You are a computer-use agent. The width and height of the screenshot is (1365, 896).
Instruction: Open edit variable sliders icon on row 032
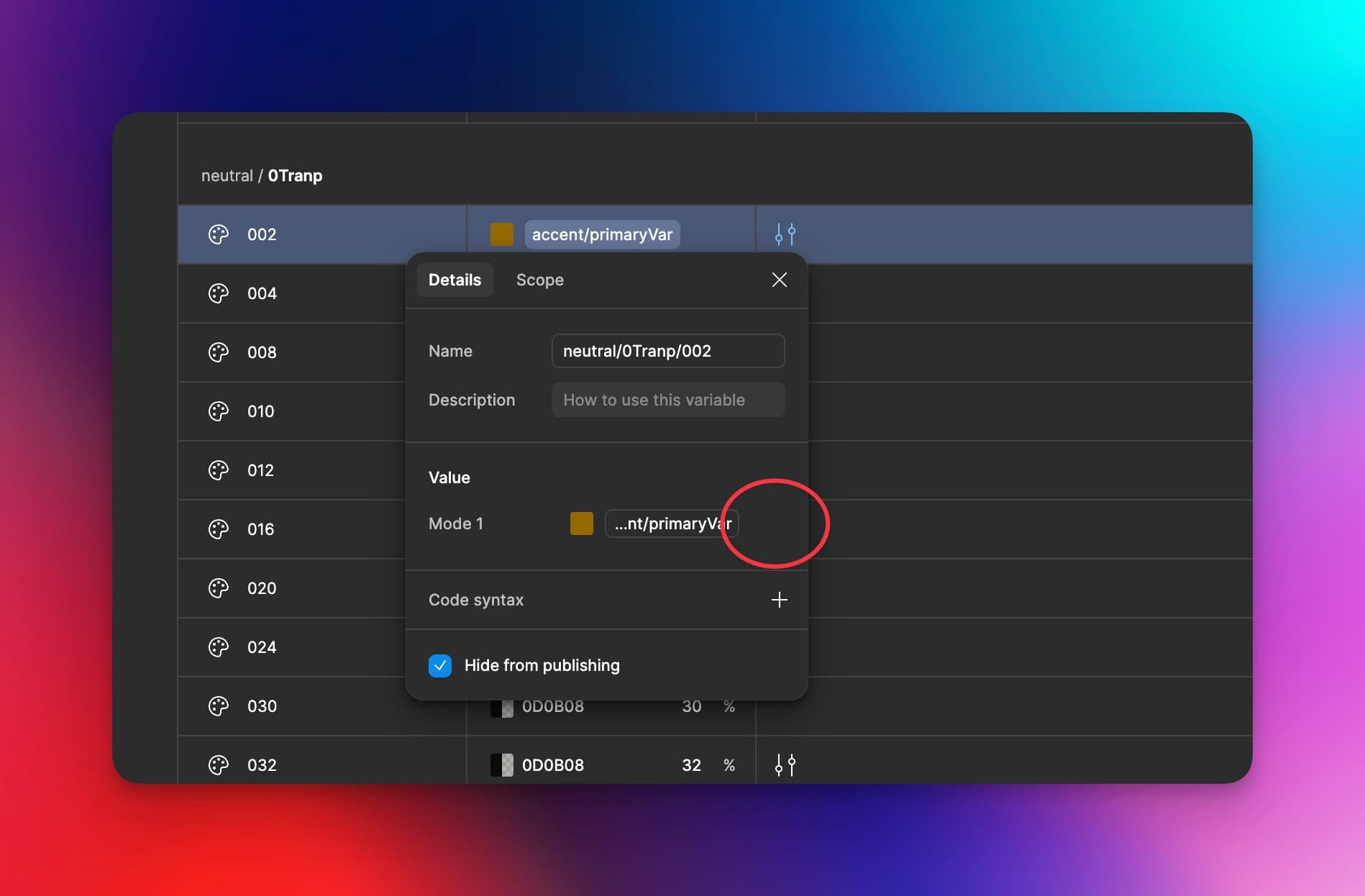(785, 765)
